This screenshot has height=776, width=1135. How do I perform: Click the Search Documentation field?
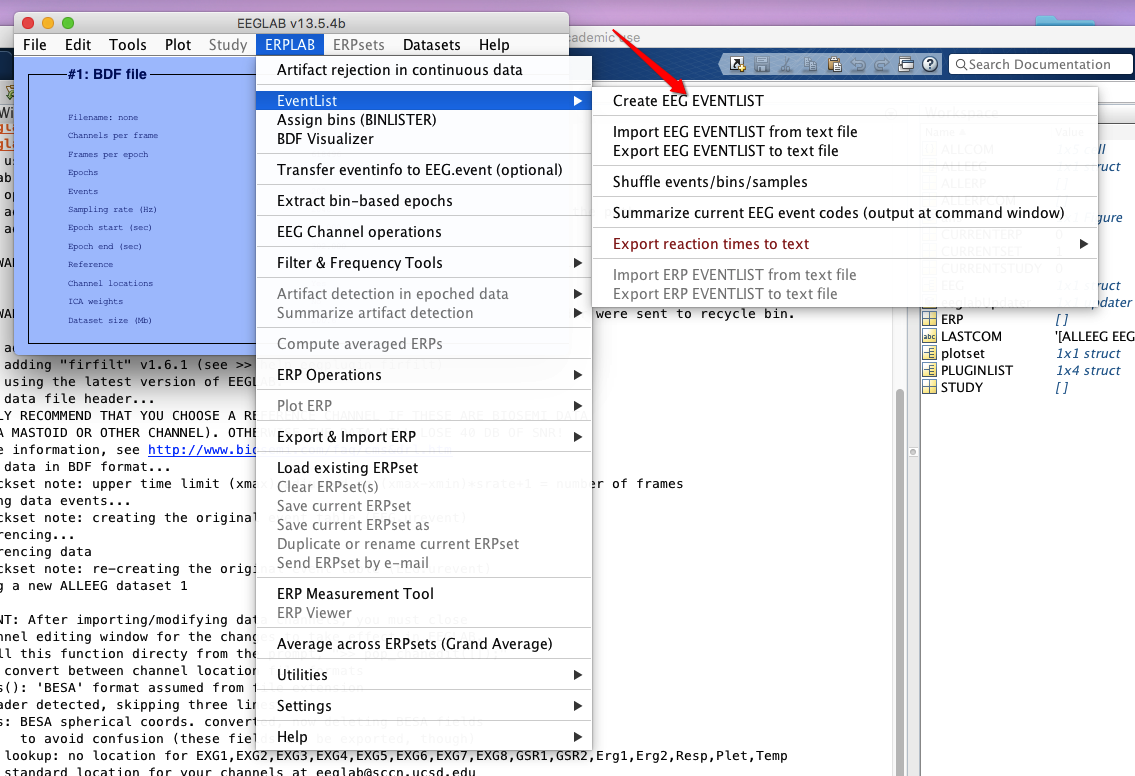point(1040,64)
